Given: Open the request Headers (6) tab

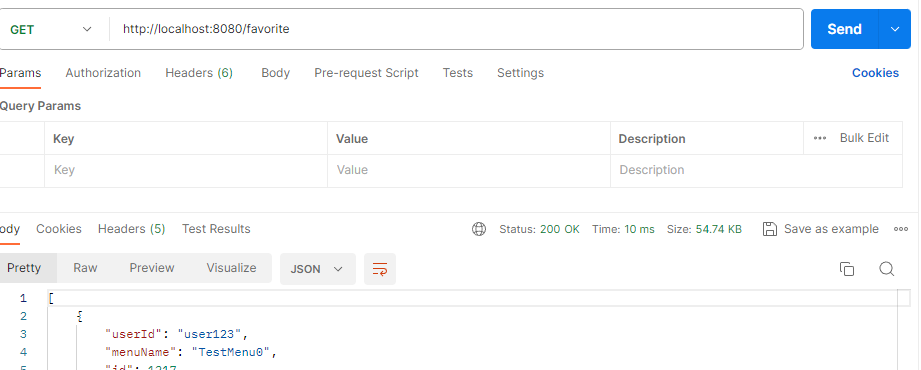Looking at the screenshot, I should point(199,73).
